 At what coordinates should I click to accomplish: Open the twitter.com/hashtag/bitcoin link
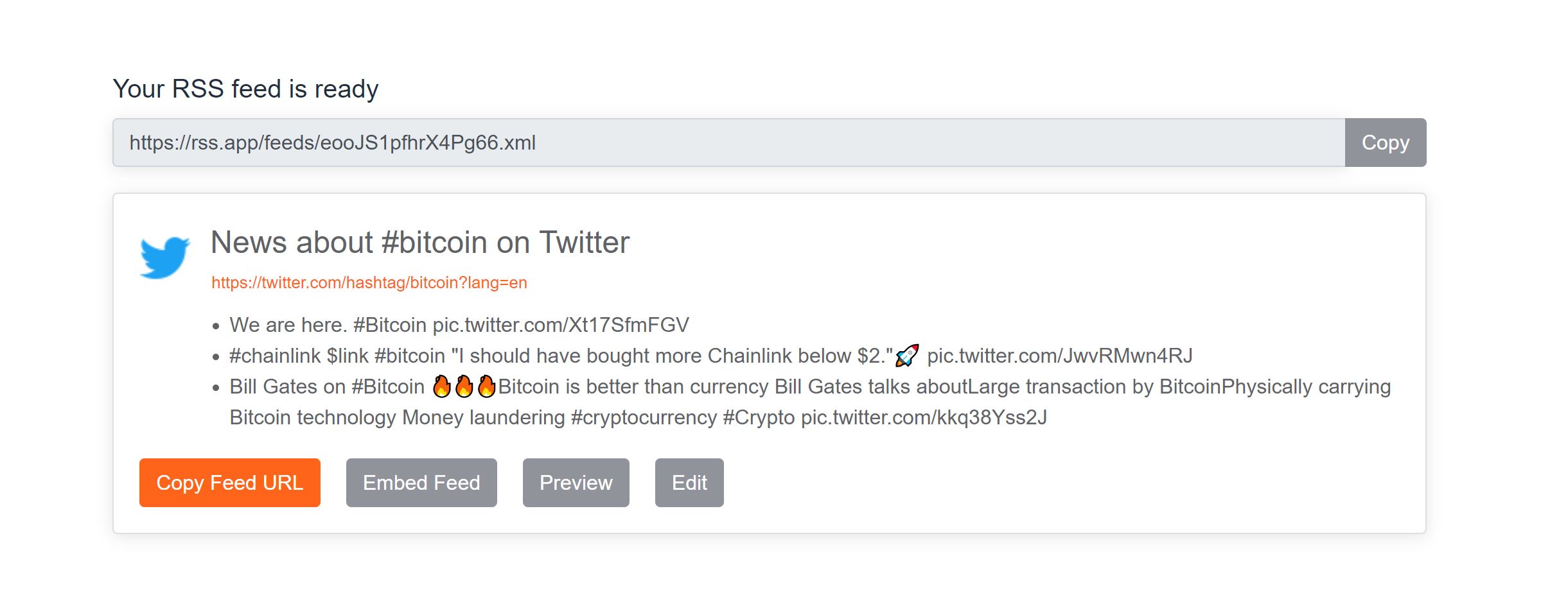(x=369, y=282)
